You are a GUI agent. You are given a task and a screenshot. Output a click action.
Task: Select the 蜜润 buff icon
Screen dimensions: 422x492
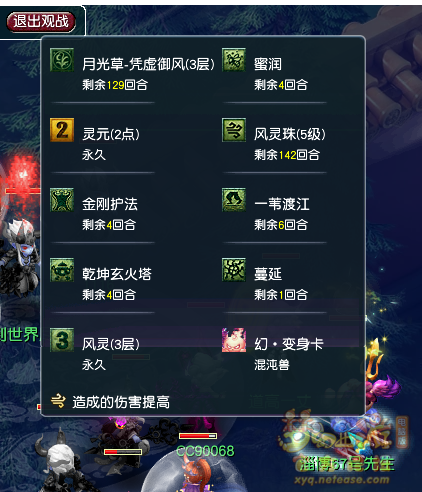tap(234, 60)
